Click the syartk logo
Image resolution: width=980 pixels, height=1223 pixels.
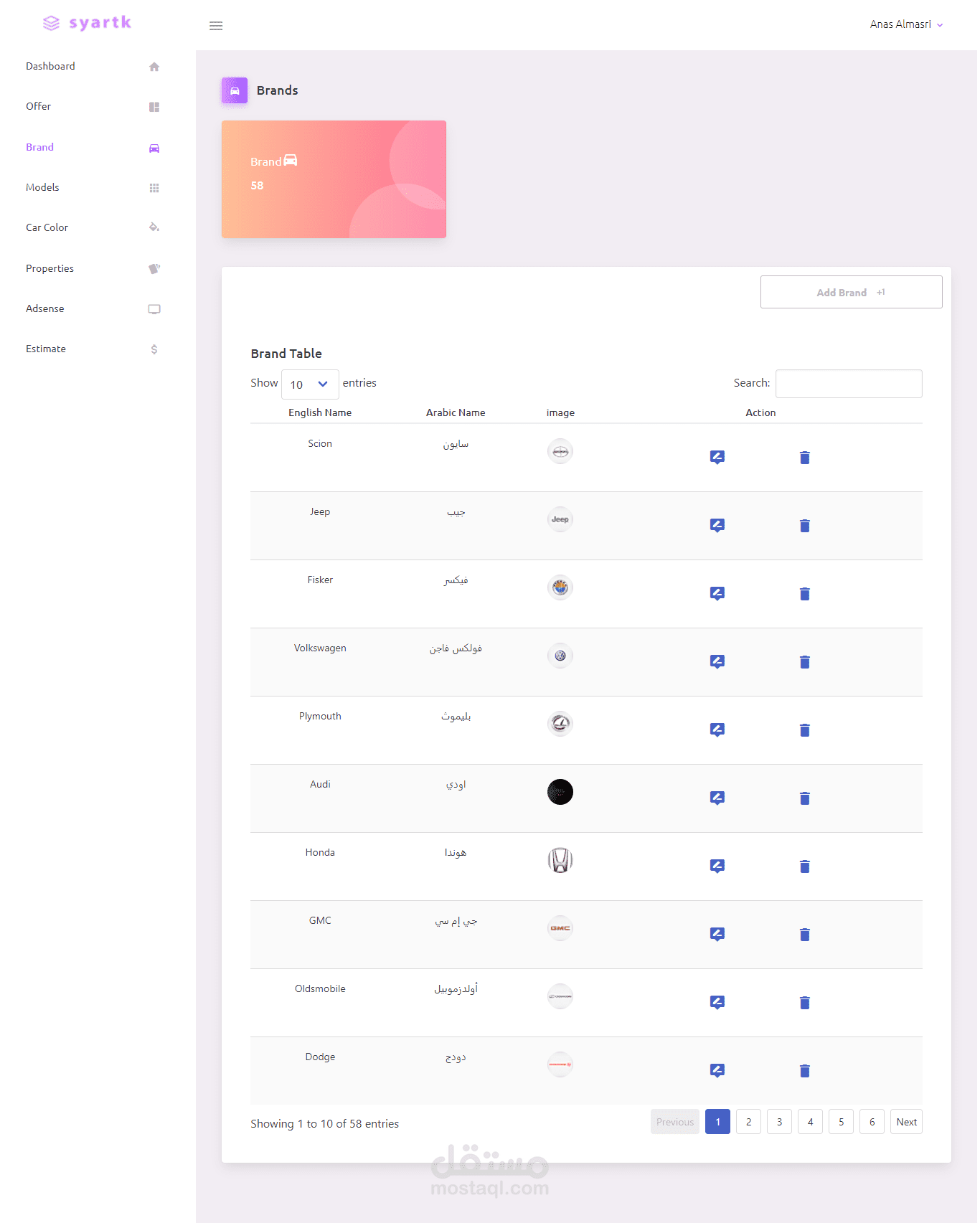click(x=88, y=23)
